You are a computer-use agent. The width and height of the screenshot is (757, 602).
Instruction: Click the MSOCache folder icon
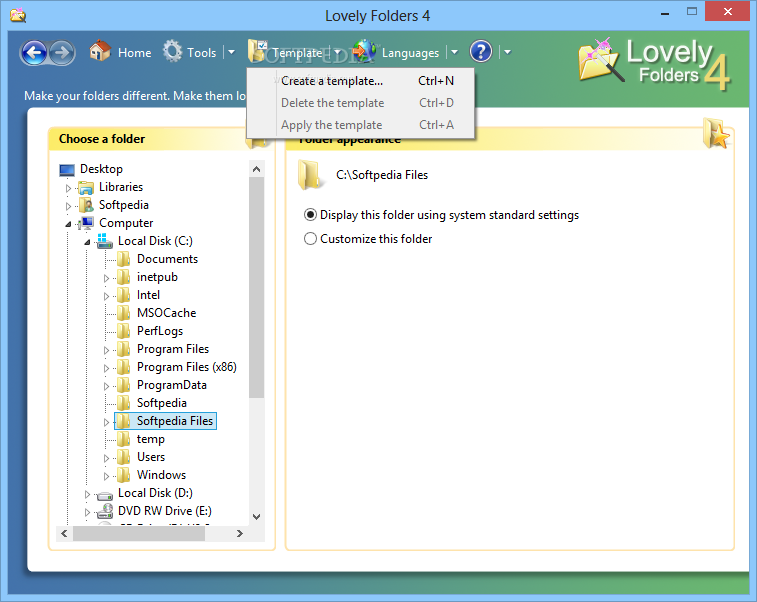[124, 313]
